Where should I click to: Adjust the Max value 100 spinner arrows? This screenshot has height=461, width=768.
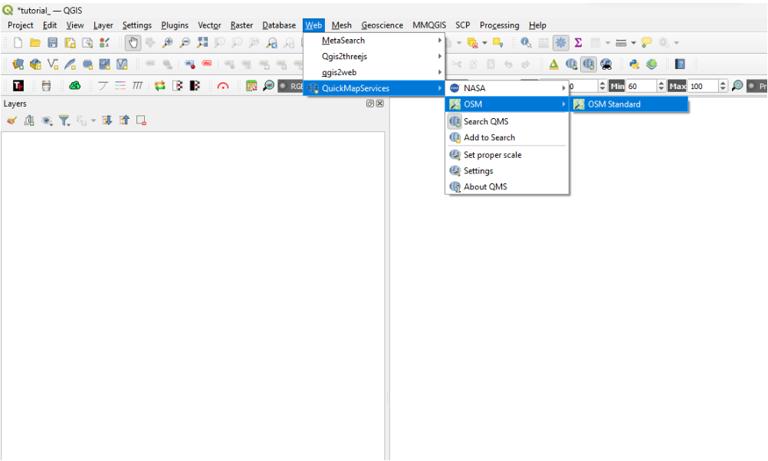click(x=723, y=86)
